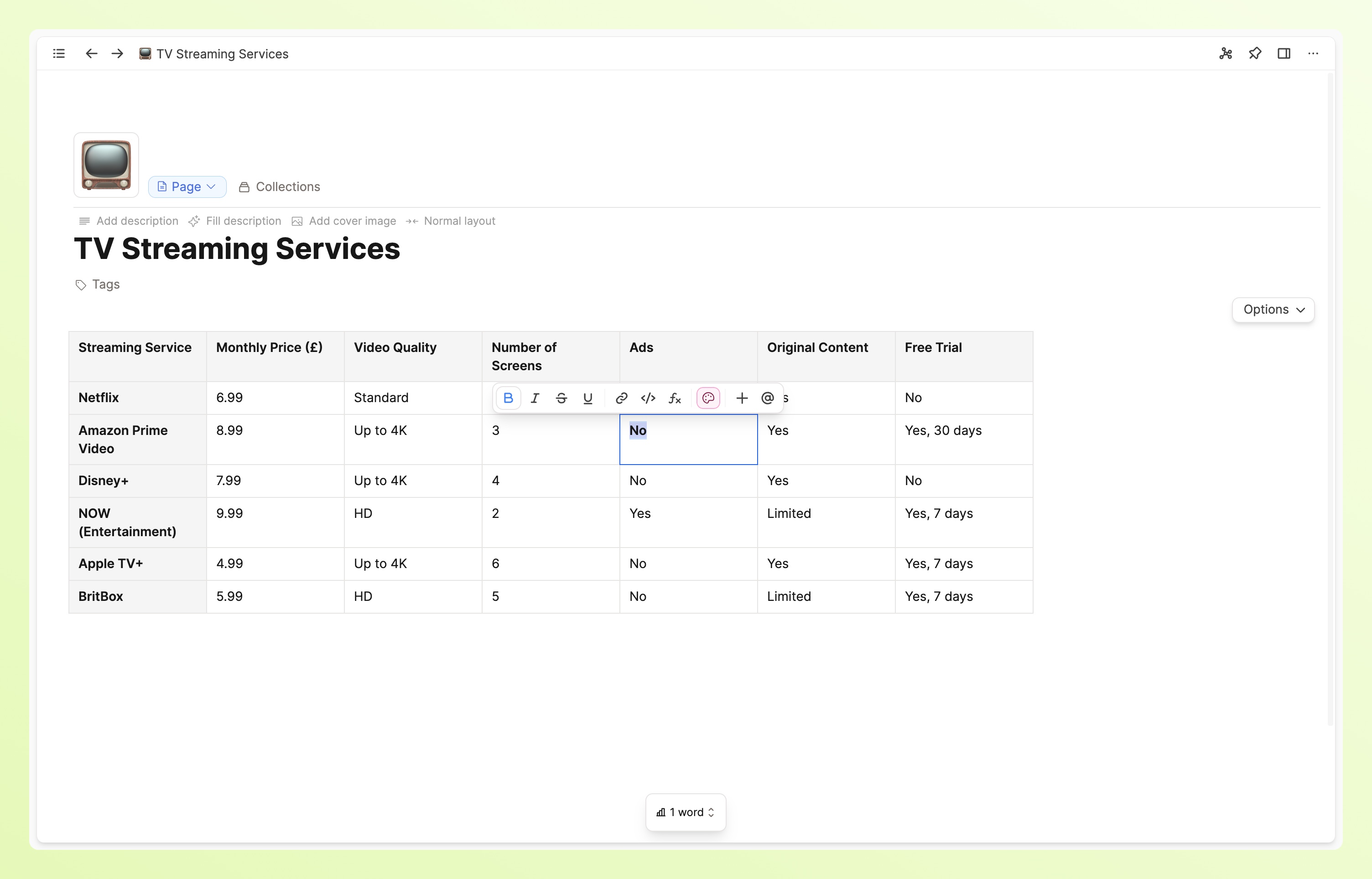This screenshot has width=1372, height=879.
Task: Open the Page type dropdown
Action: 187,186
